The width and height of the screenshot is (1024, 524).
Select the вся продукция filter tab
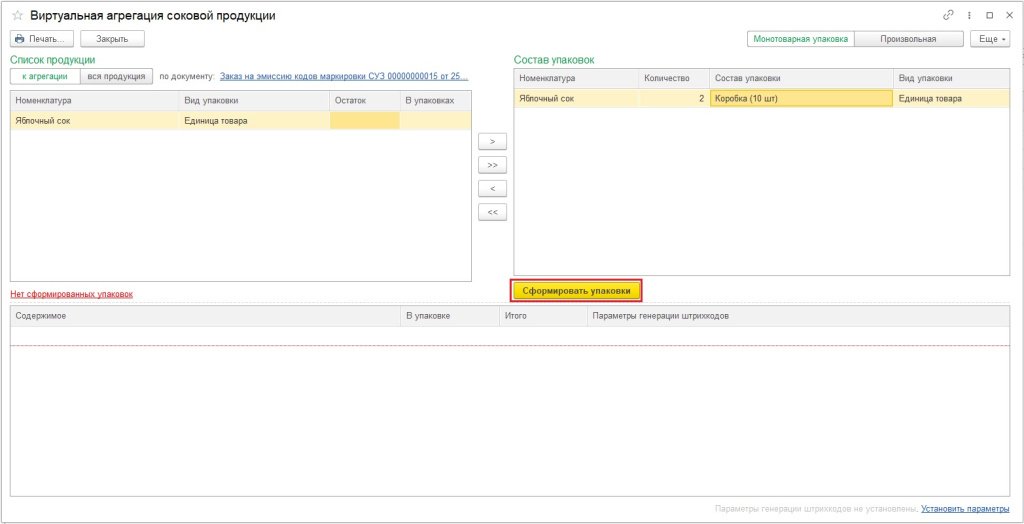click(117, 76)
